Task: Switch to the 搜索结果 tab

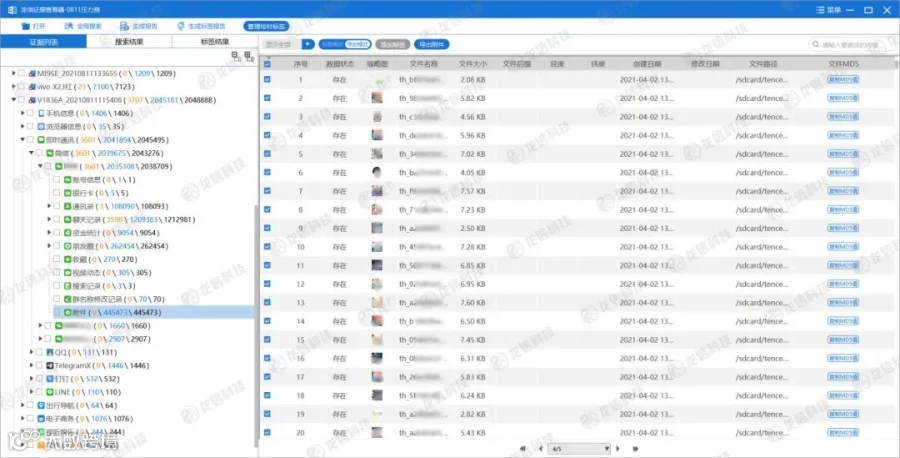Action: [x=129, y=41]
